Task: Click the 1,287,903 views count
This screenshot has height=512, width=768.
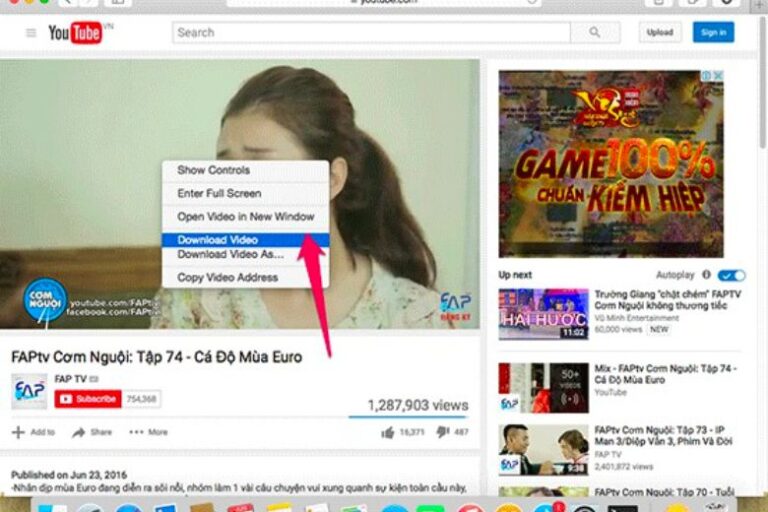Action: click(418, 405)
